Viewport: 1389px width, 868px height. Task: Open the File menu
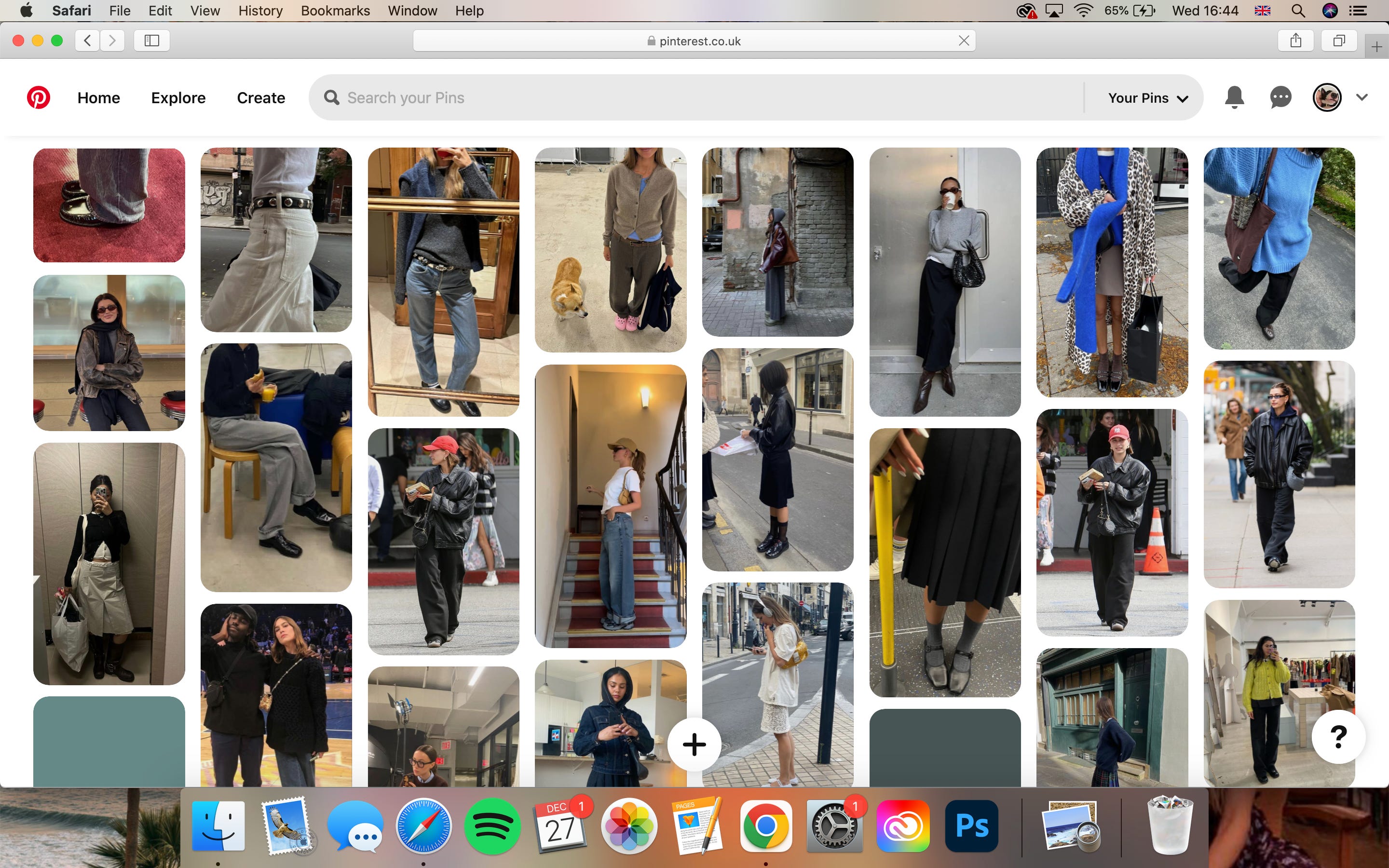[x=120, y=10]
